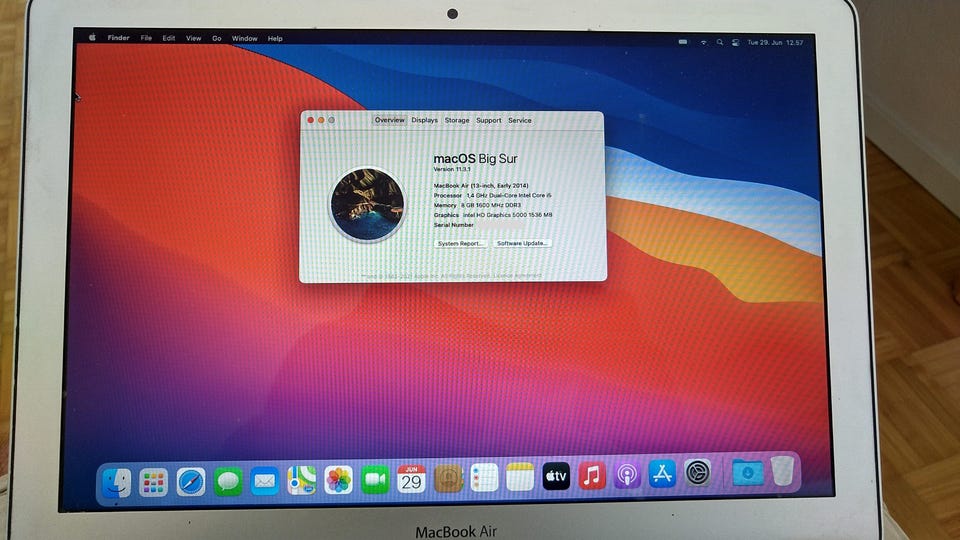Click the Software Update button
The height and width of the screenshot is (540, 960).
522,243
